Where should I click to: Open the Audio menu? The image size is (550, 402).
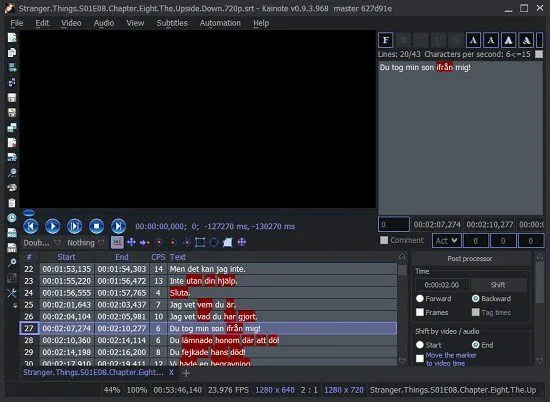point(104,23)
